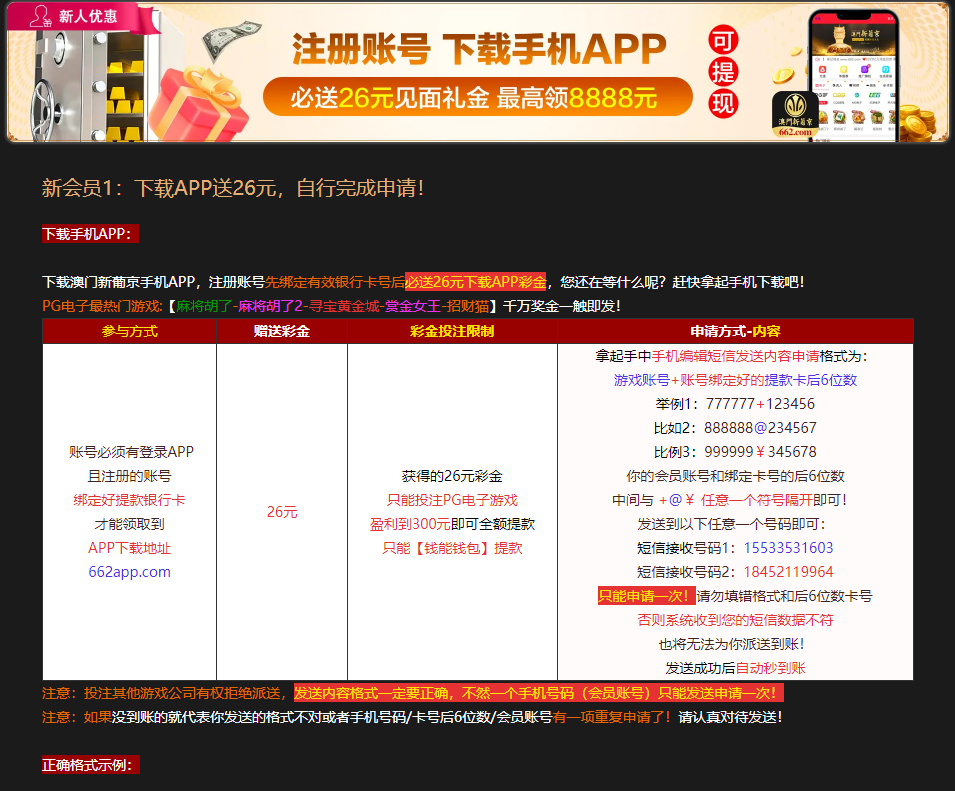
Task: Click the 可 red circle badge
Action: tap(723, 41)
